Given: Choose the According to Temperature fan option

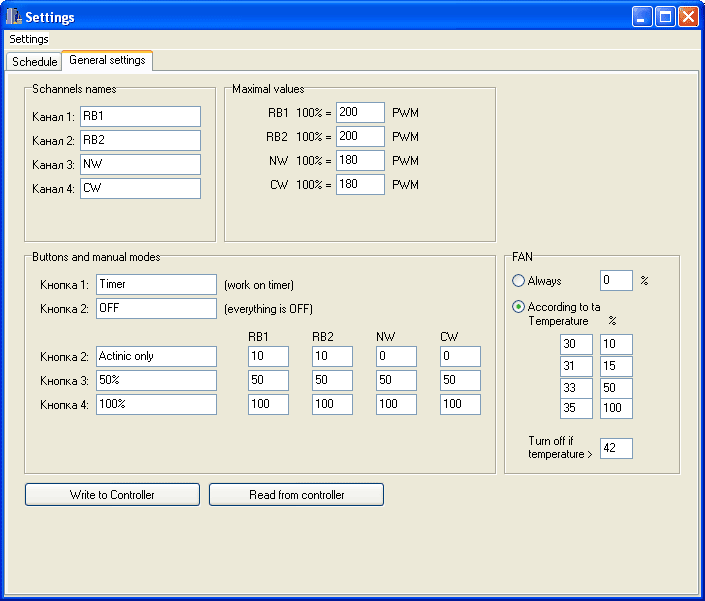Looking at the screenshot, I should click(x=519, y=307).
